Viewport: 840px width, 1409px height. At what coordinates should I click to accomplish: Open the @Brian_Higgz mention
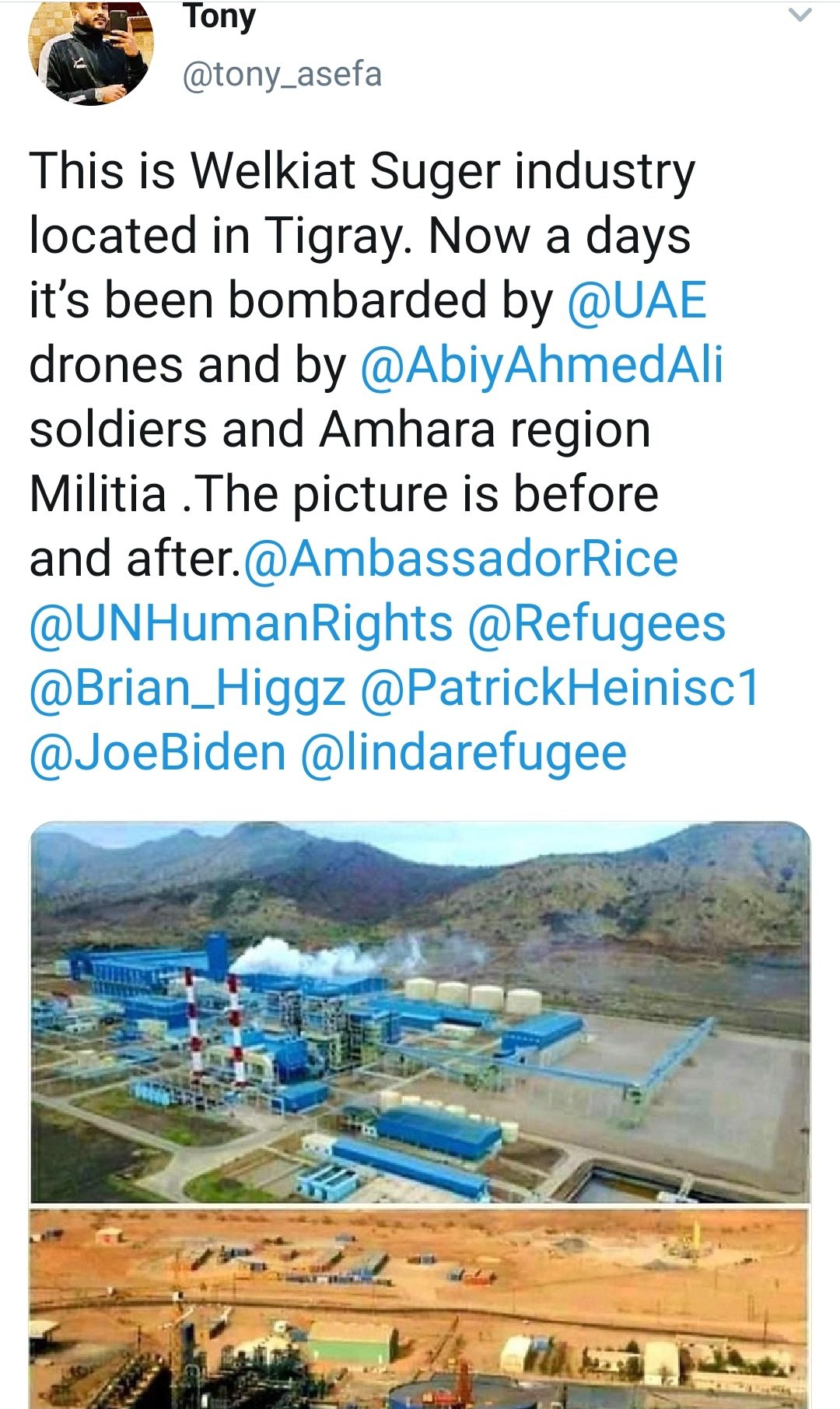coord(187,689)
